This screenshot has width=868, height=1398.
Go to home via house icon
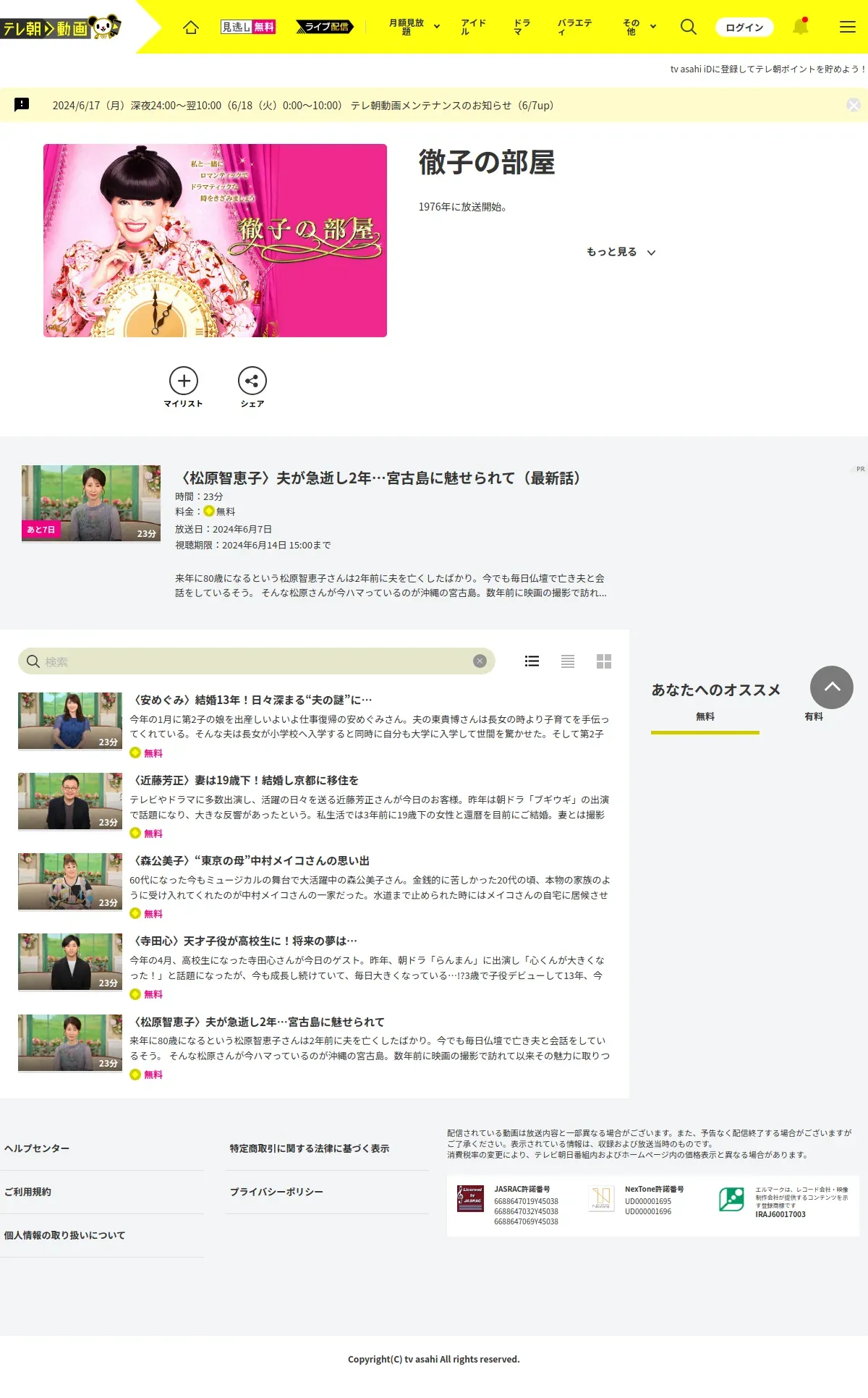(191, 27)
